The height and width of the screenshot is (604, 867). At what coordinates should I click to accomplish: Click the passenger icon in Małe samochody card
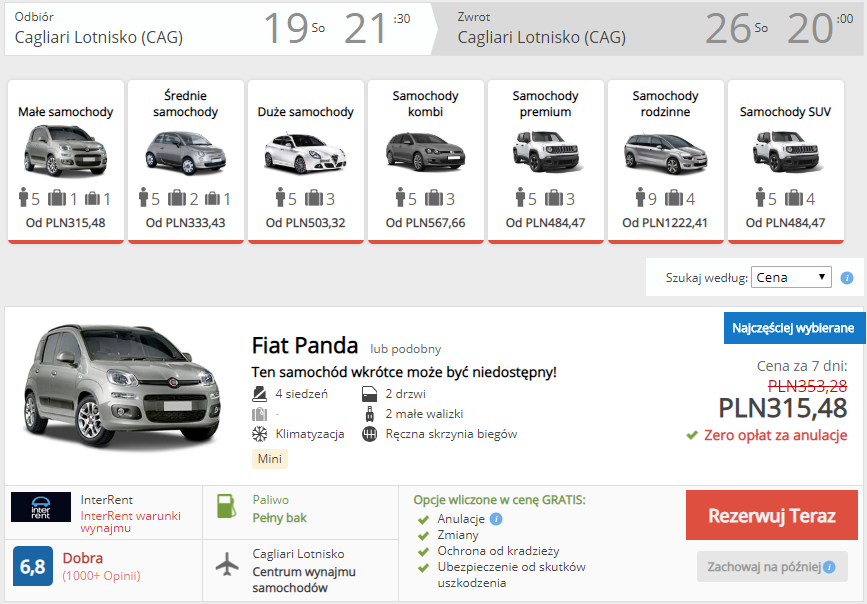coord(23,197)
